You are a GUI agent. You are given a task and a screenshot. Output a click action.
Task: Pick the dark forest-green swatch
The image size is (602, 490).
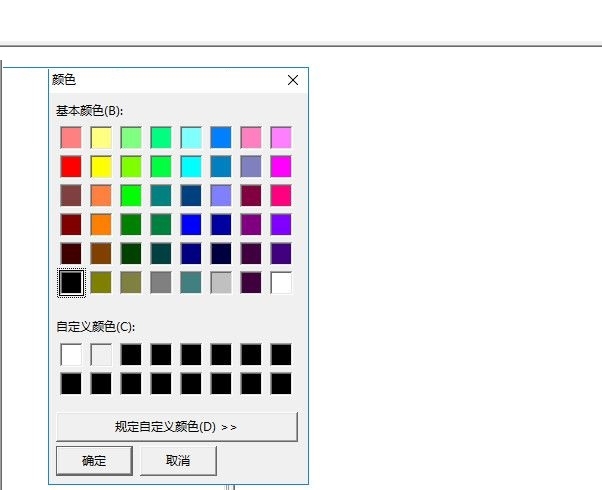[x=131, y=253]
